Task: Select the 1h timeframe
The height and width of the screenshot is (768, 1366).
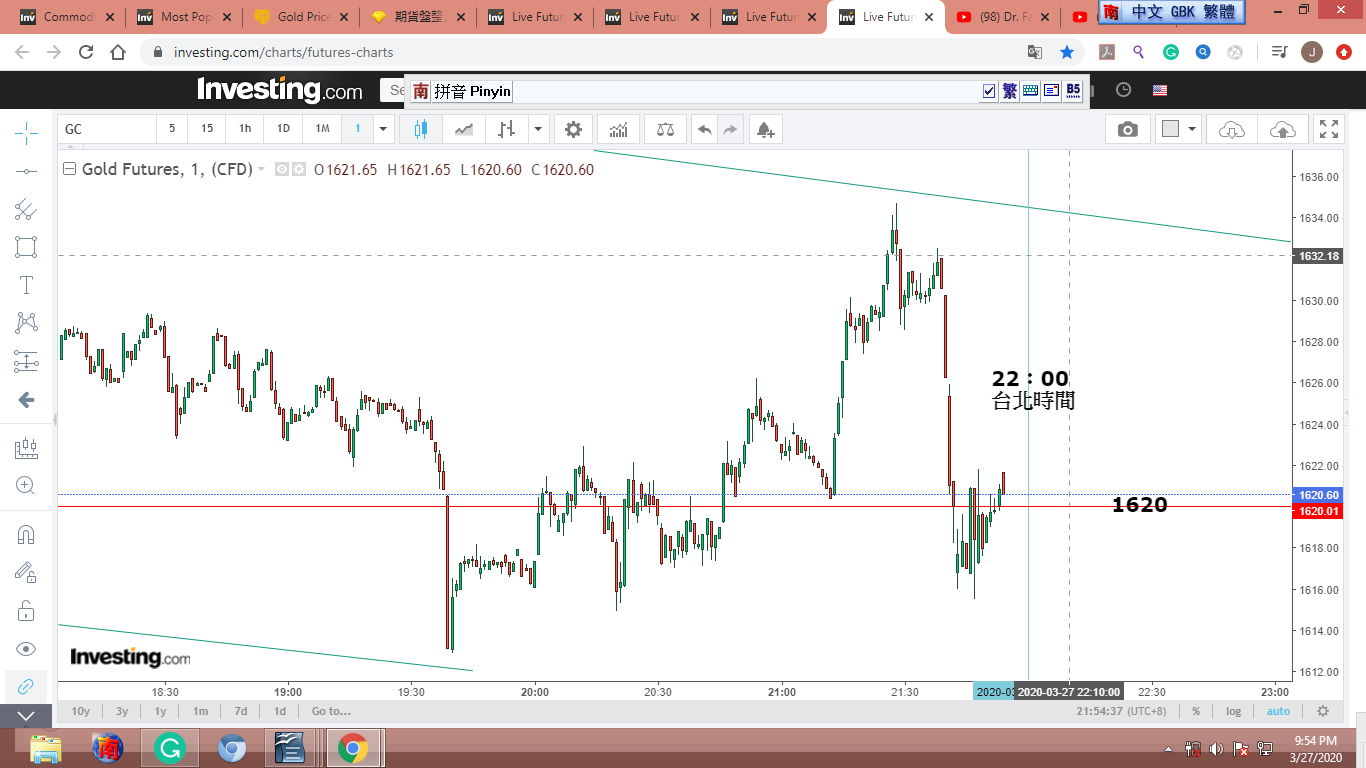Action: (245, 129)
